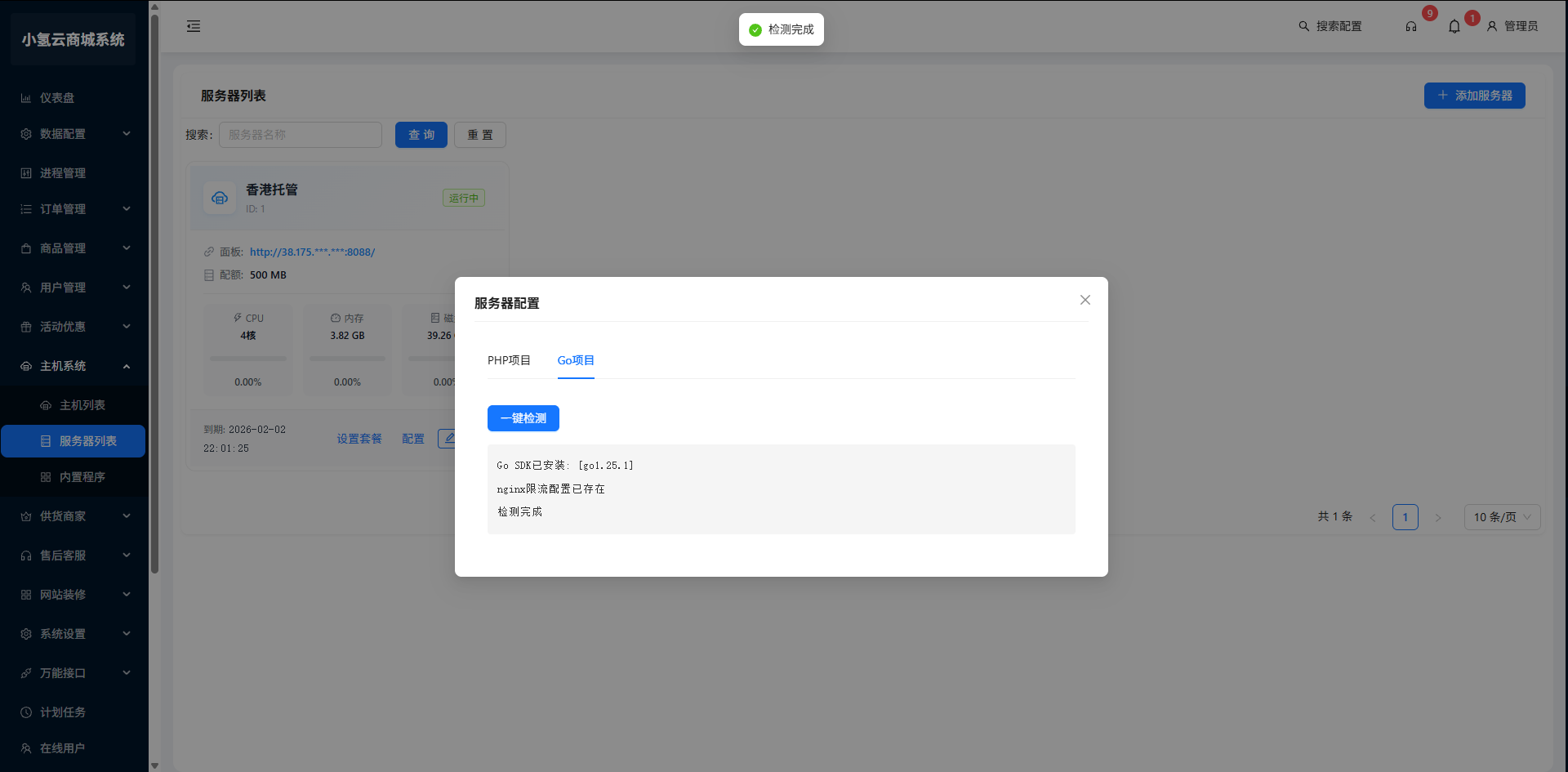Select the Go项目 tab
This screenshot has height=772, width=1568.
pyautogui.click(x=576, y=360)
